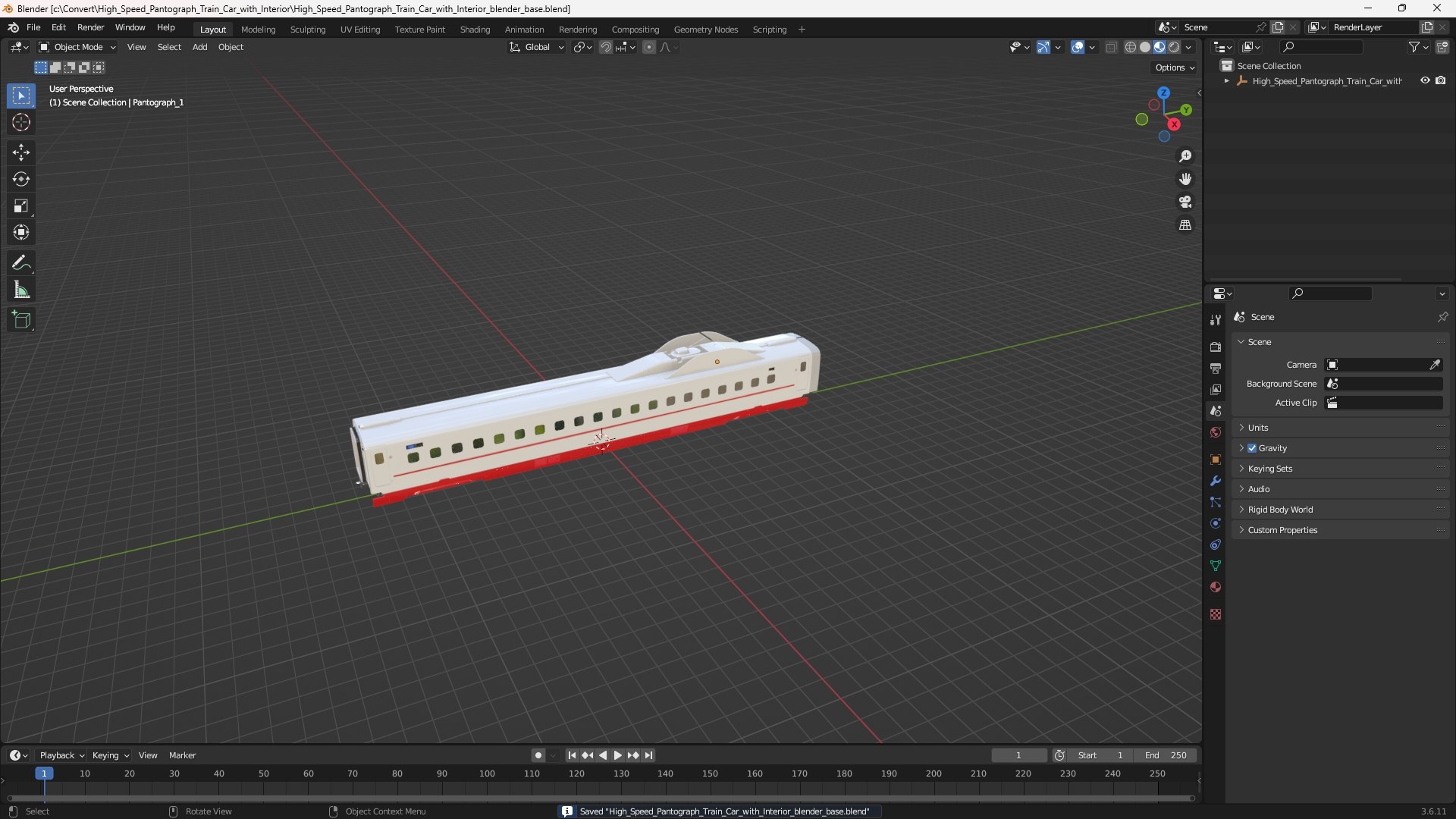Open Texture properties checker tab
The width and height of the screenshot is (1456, 819).
tap(1216, 614)
